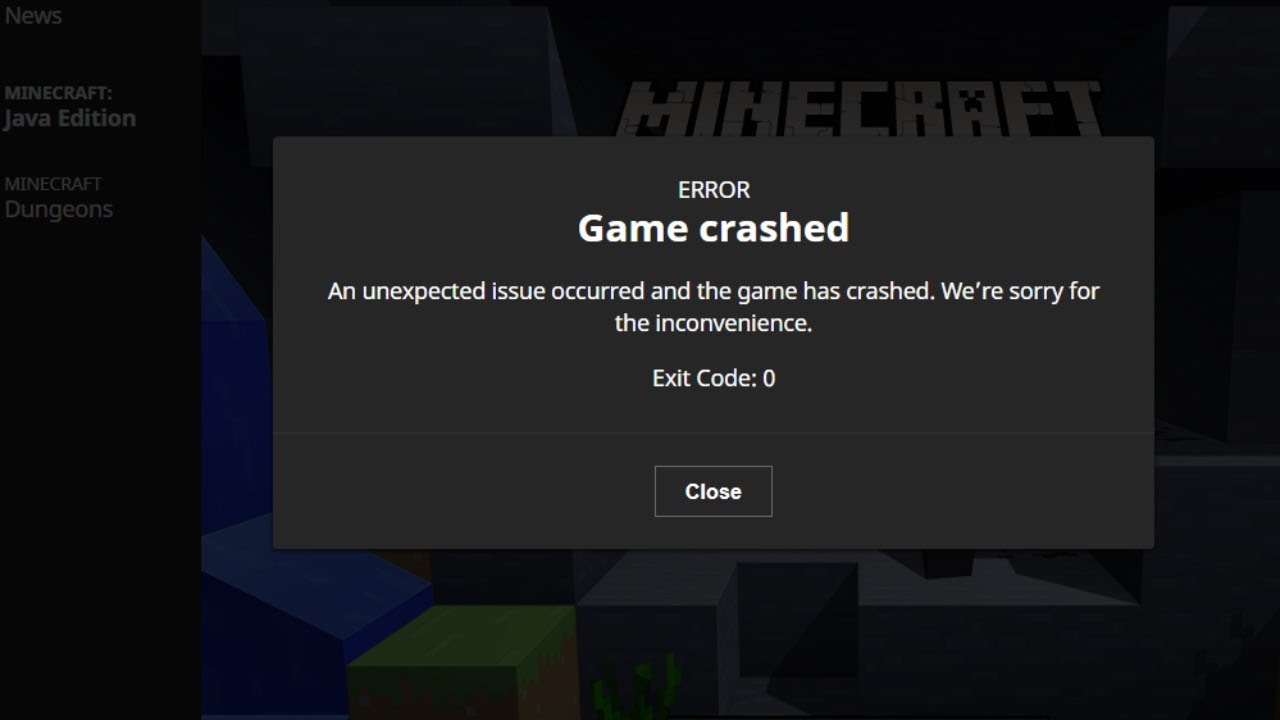Click the small MINECRAFT label above Dungeons
The width and height of the screenshot is (1280, 720).
coord(53,184)
